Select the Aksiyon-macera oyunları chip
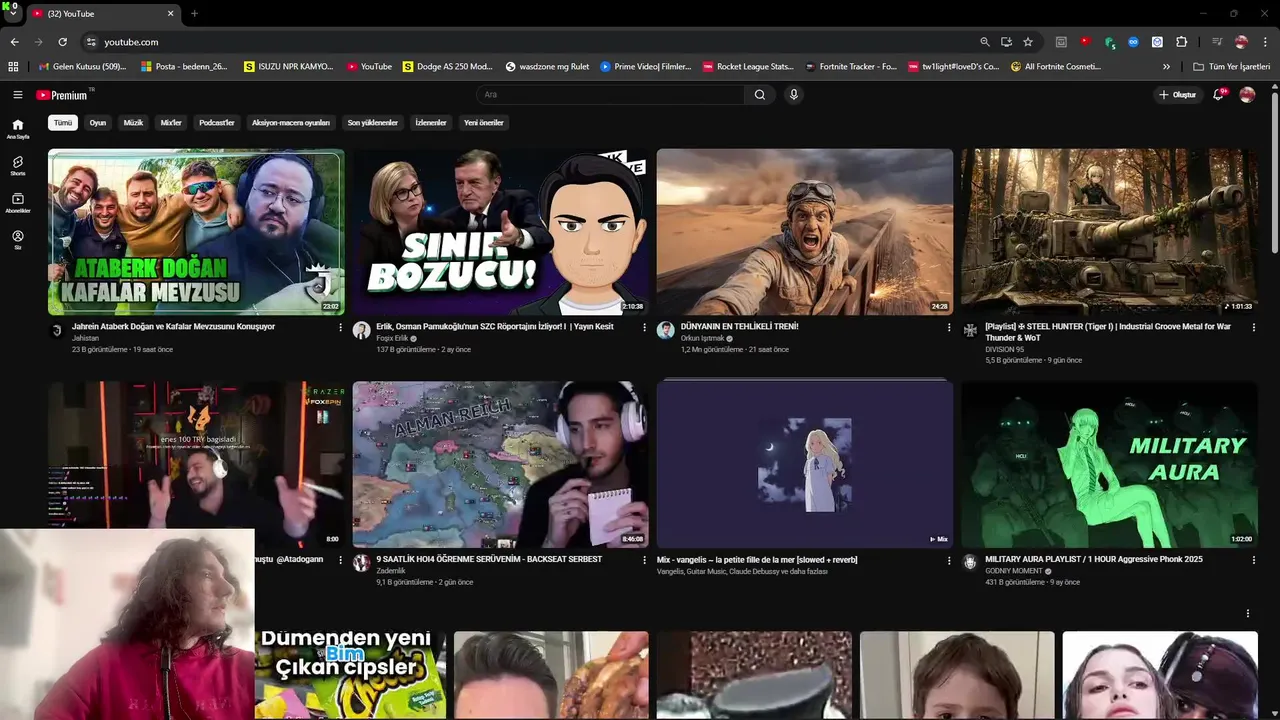The width and height of the screenshot is (1280, 720). [x=291, y=123]
